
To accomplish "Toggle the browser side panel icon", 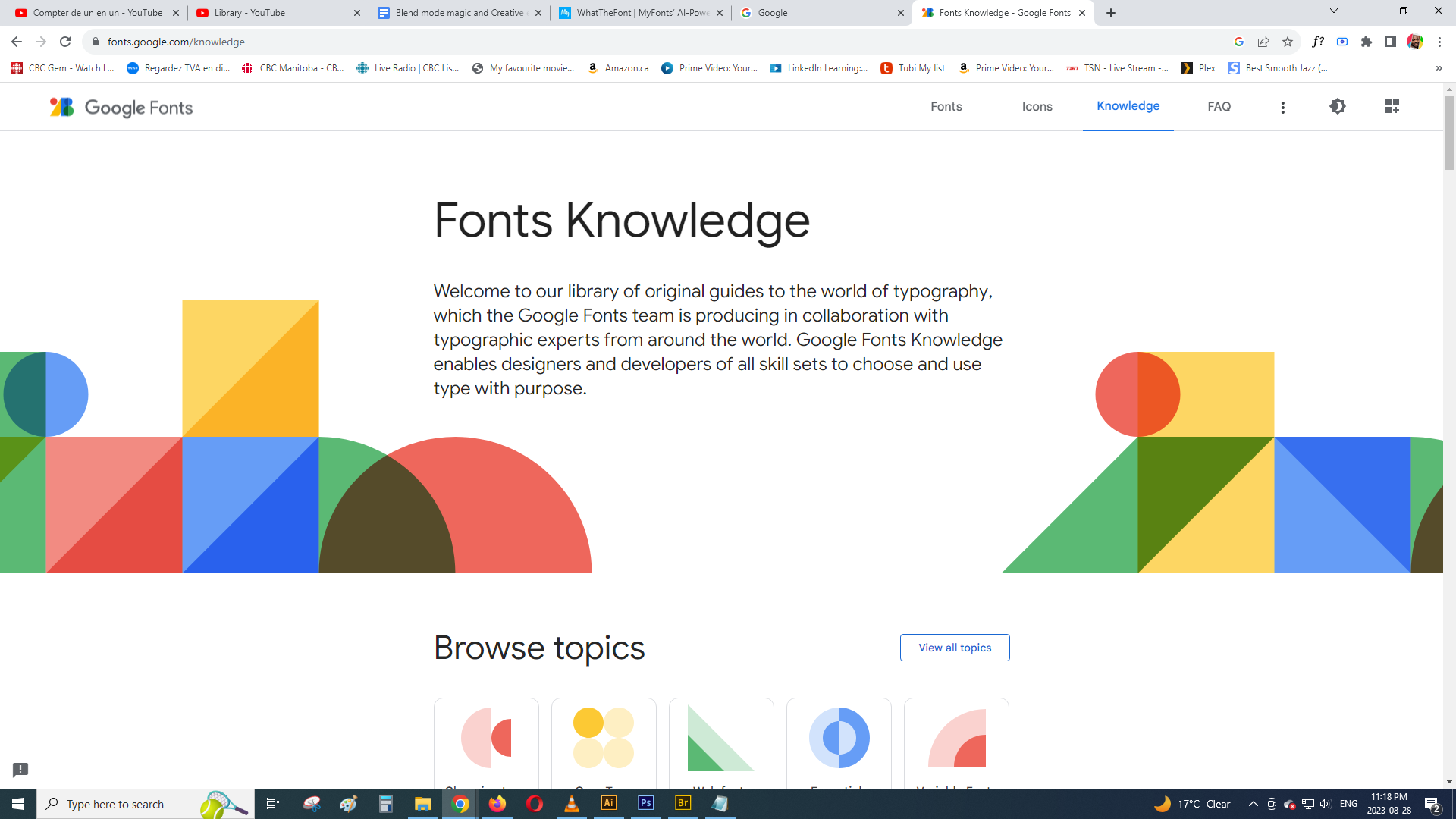I will point(1391,42).
